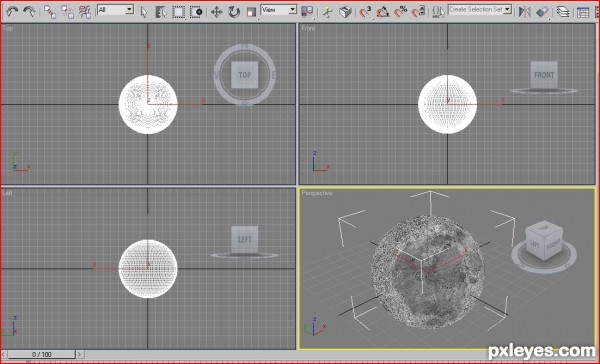Image resolution: width=600 pixels, height=364 pixels.
Task: Activate the Select and Move tool
Action: coord(217,12)
